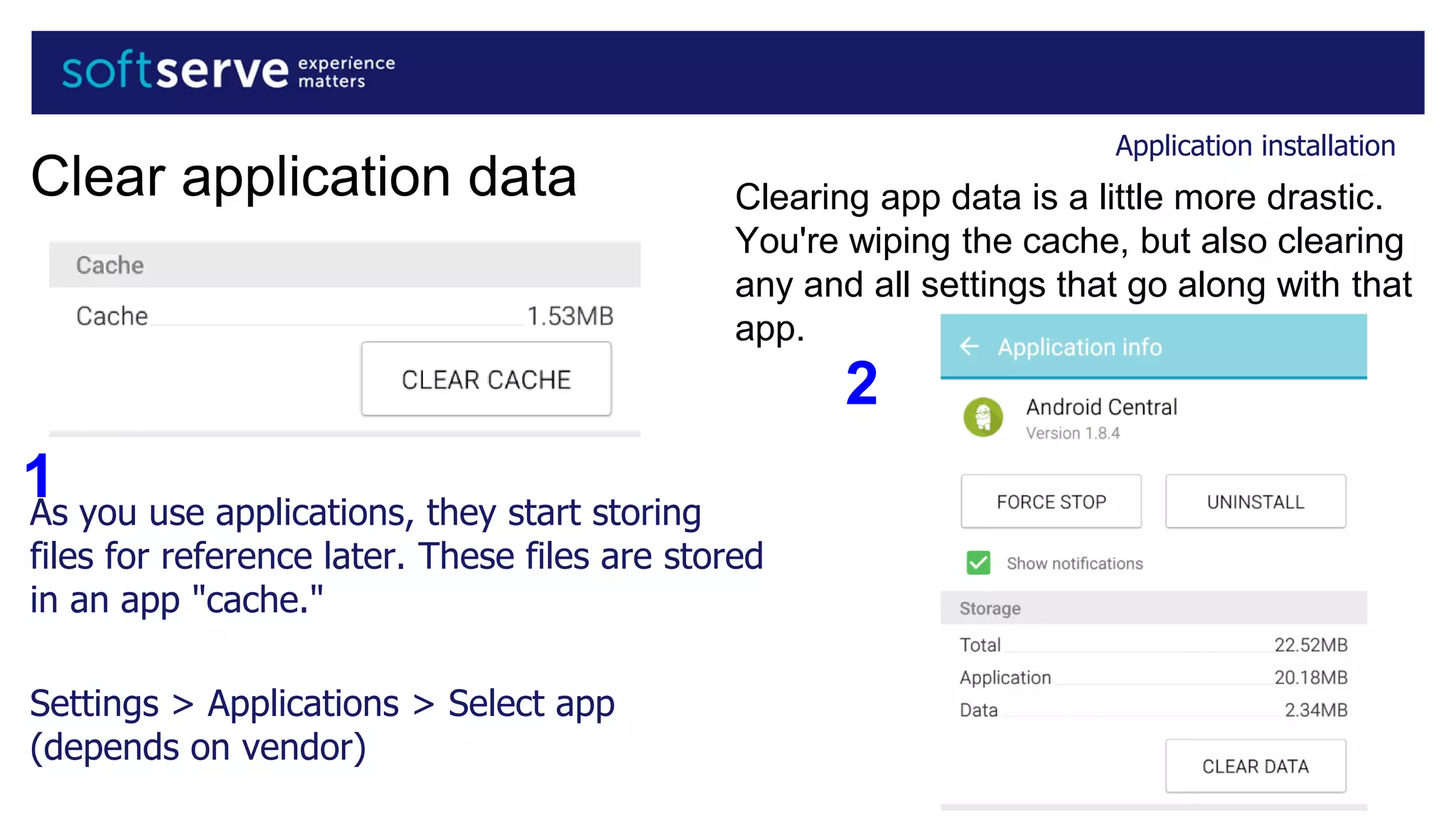This screenshot has height=819, width=1456.
Task: Click the Version 1.8.4 text
Action: [x=1072, y=433]
